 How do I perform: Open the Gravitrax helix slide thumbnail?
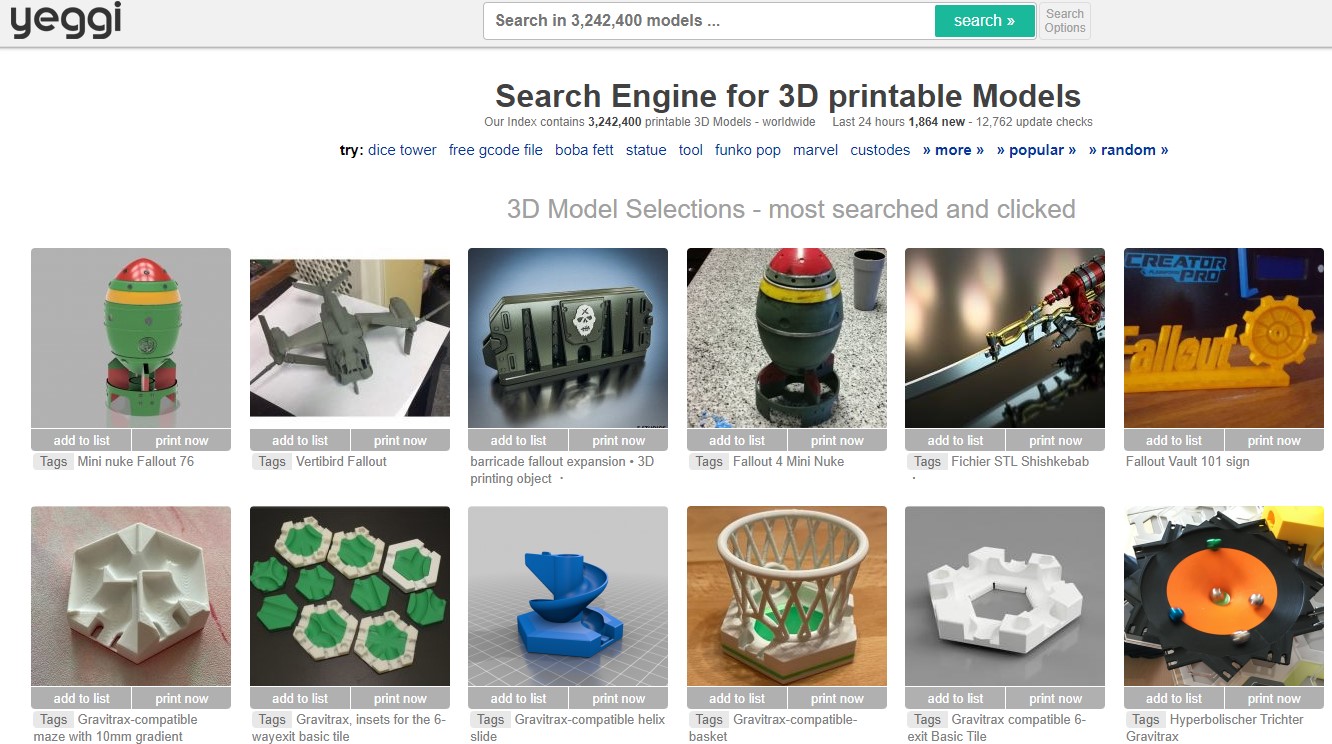pyautogui.click(x=567, y=596)
